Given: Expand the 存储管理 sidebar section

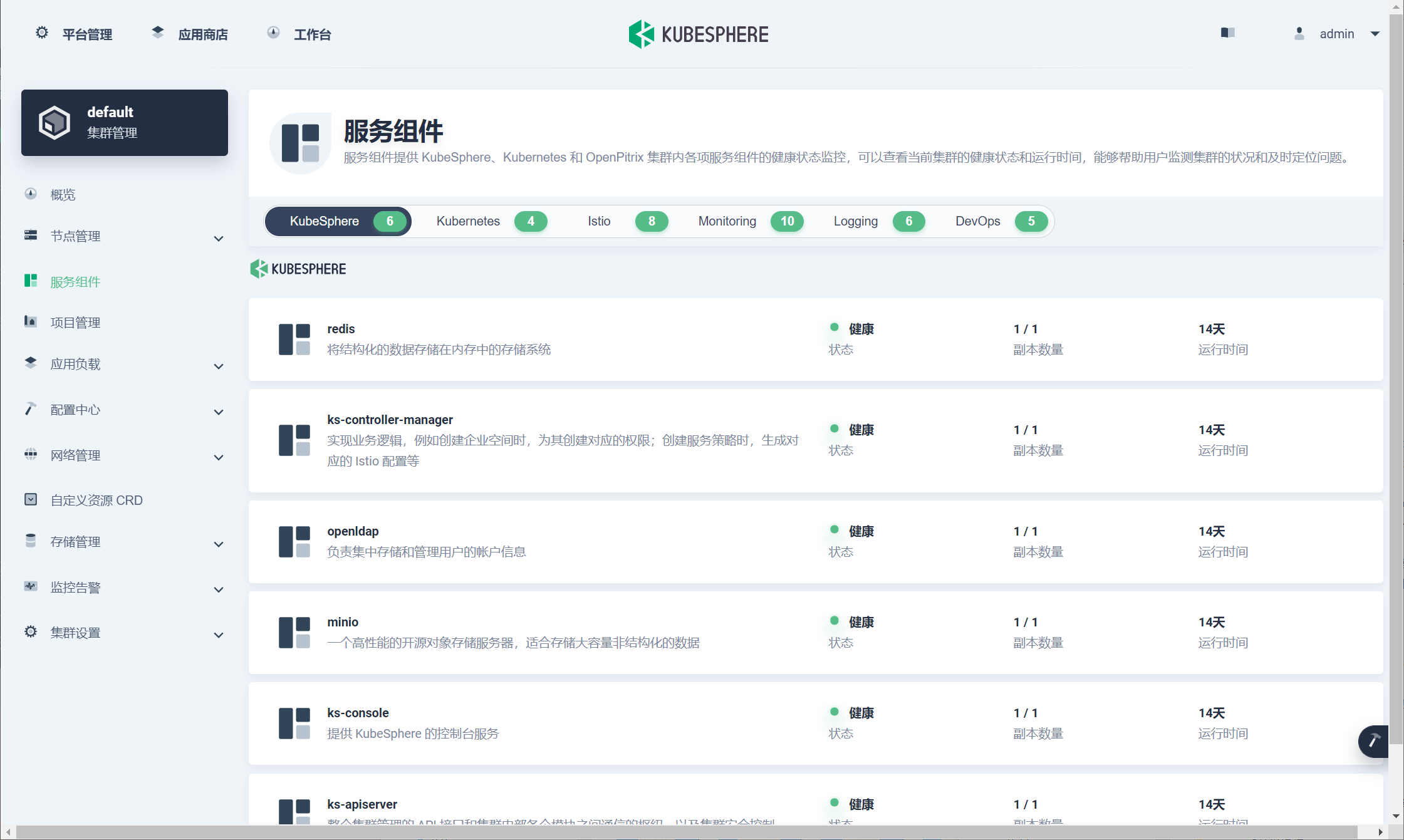Looking at the screenshot, I should click(219, 544).
